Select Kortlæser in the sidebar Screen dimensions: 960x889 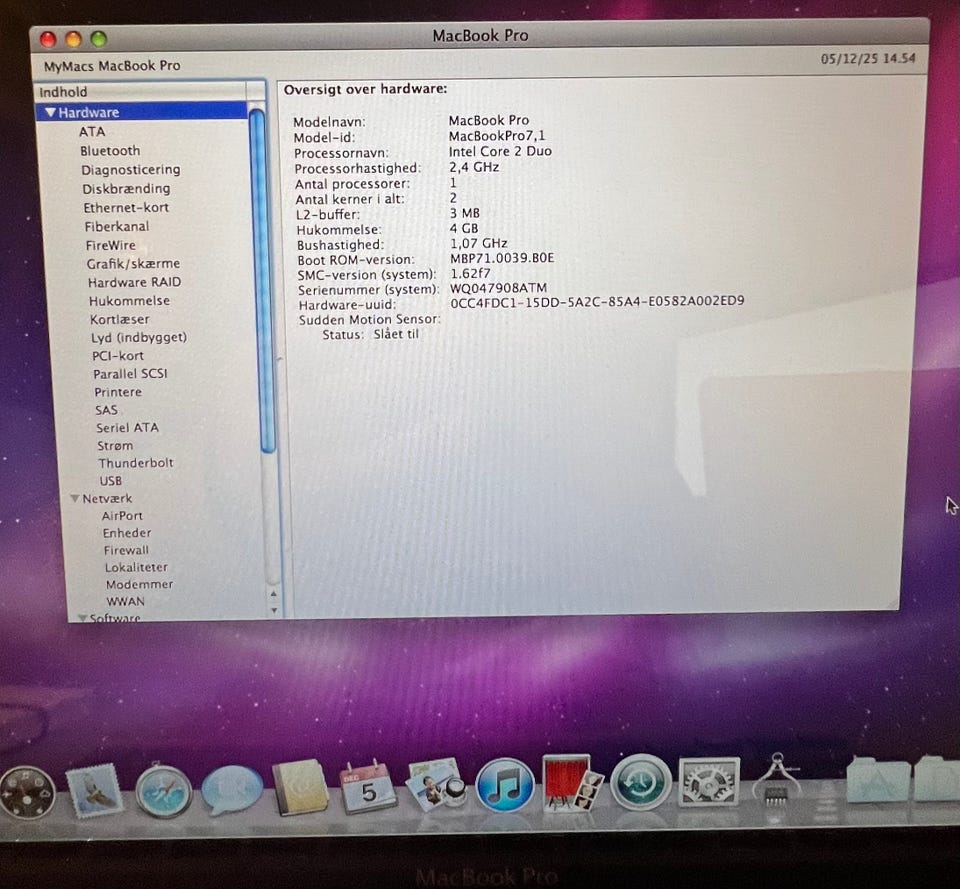click(x=119, y=320)
